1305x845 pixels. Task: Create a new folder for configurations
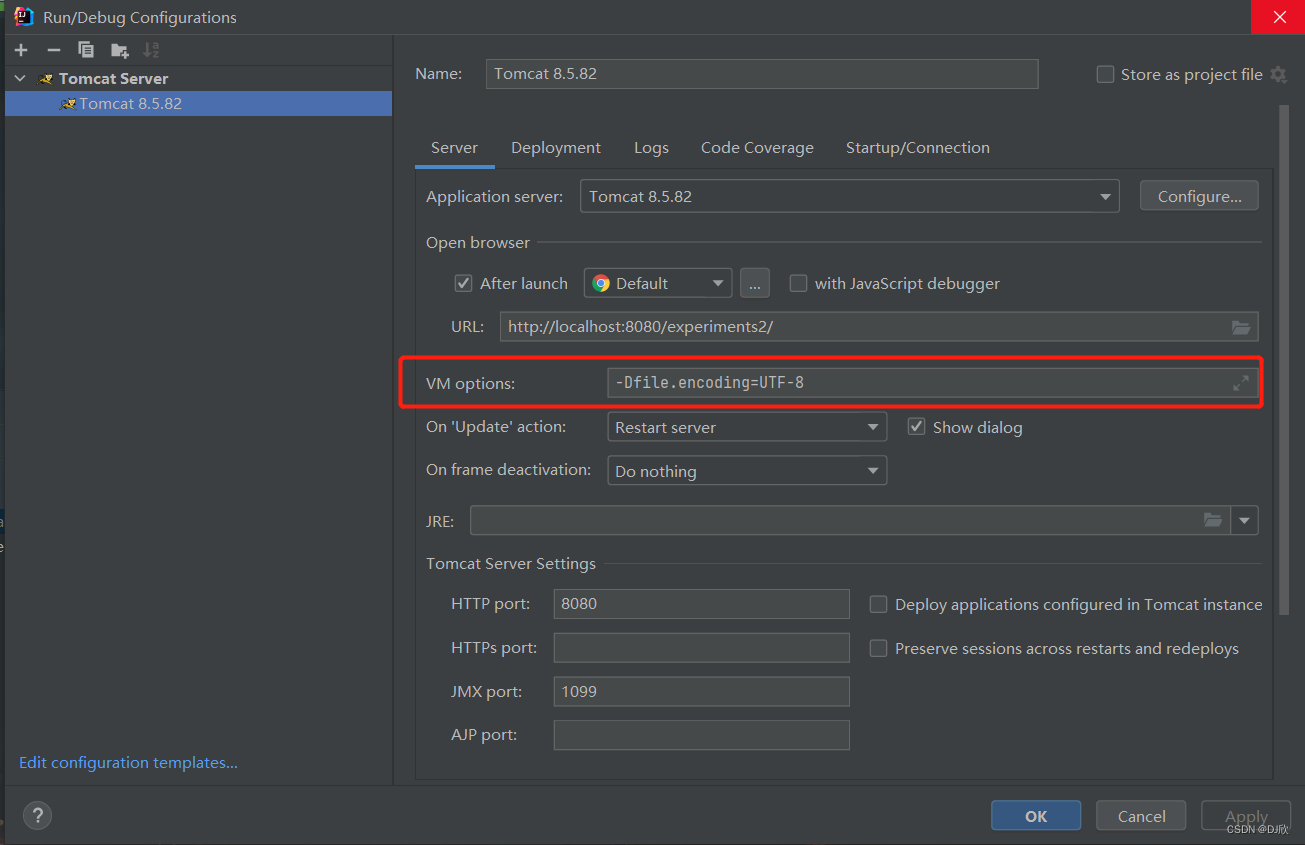(120, 50)
